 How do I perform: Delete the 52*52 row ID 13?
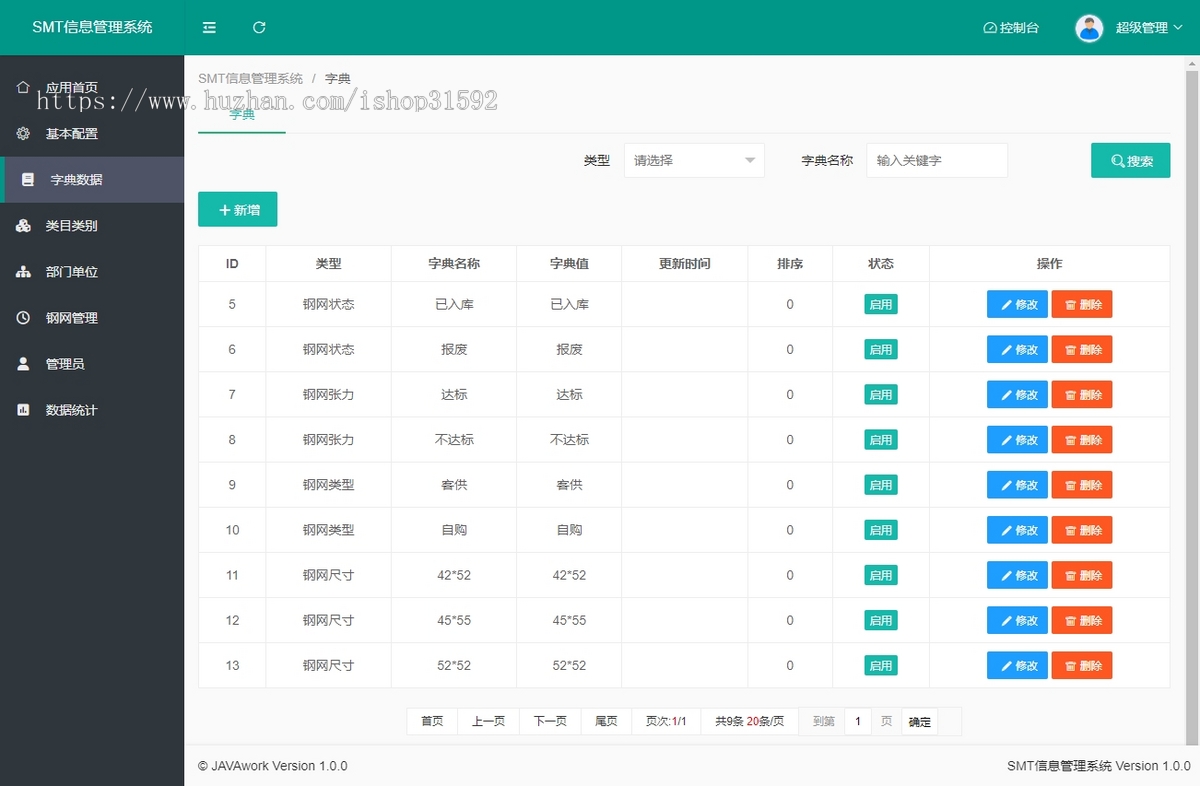[x=1082, y=665]
